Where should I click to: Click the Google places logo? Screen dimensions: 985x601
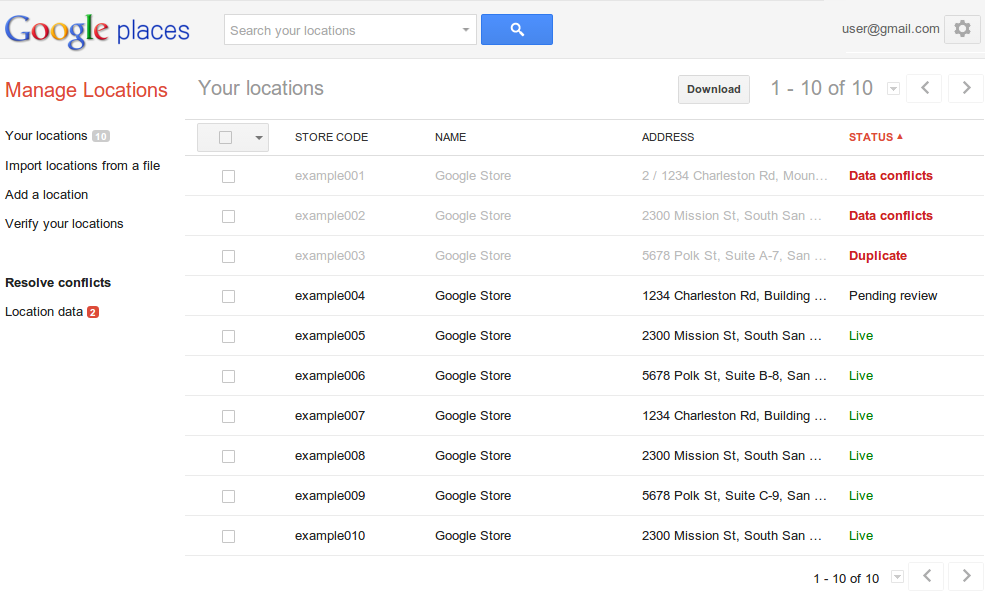coord(97,30)
